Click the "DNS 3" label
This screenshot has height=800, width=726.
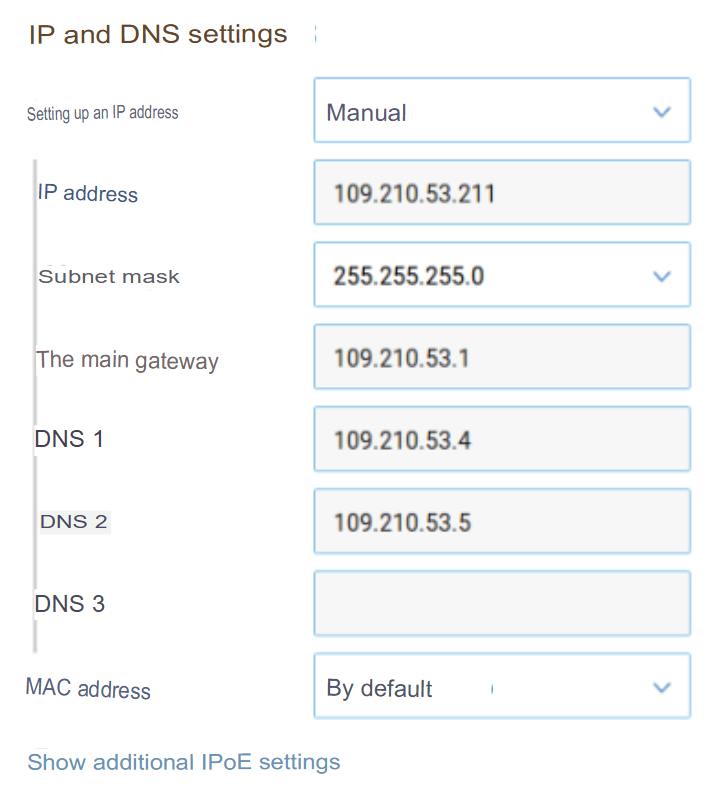pos(69,604)
